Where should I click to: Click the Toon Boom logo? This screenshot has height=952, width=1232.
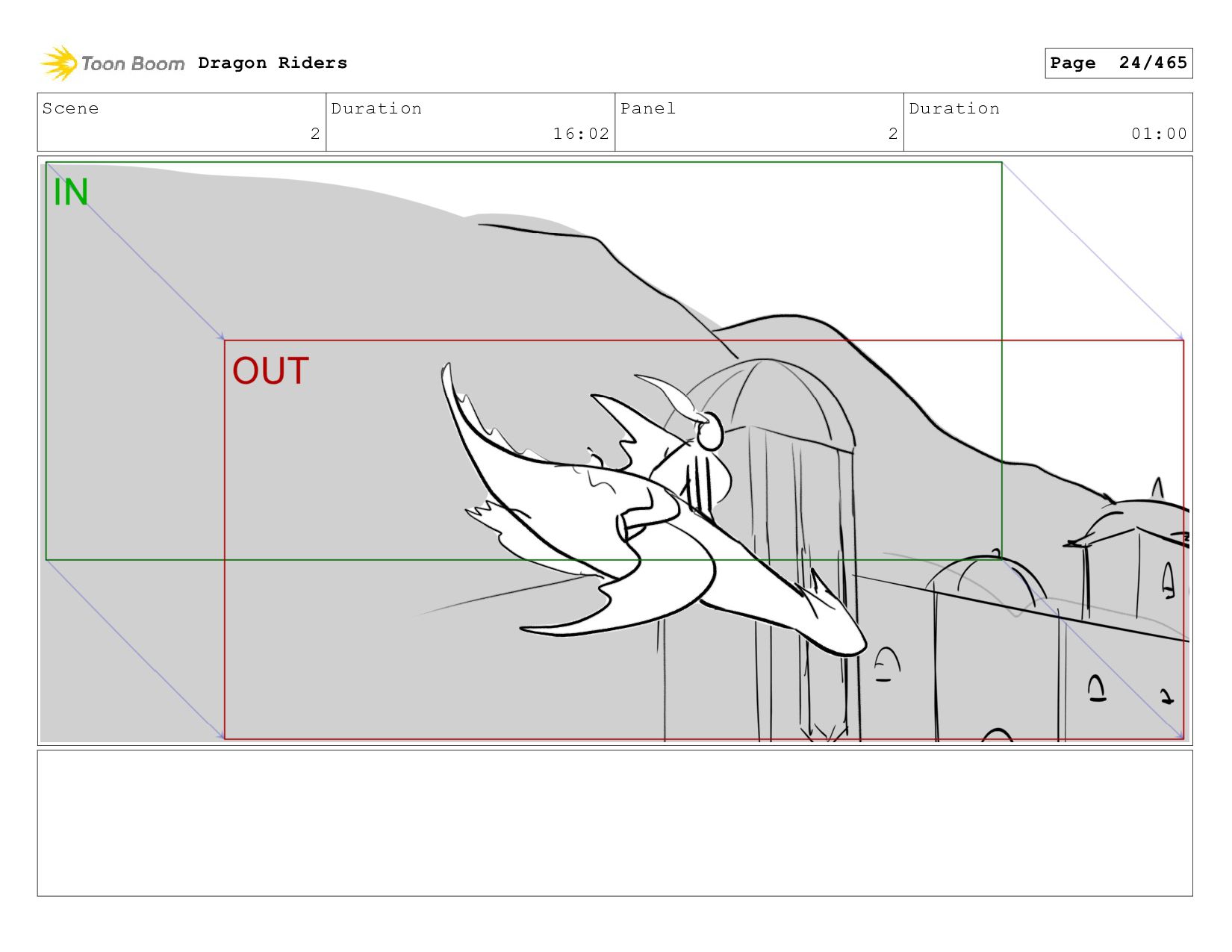coord(112,63)
